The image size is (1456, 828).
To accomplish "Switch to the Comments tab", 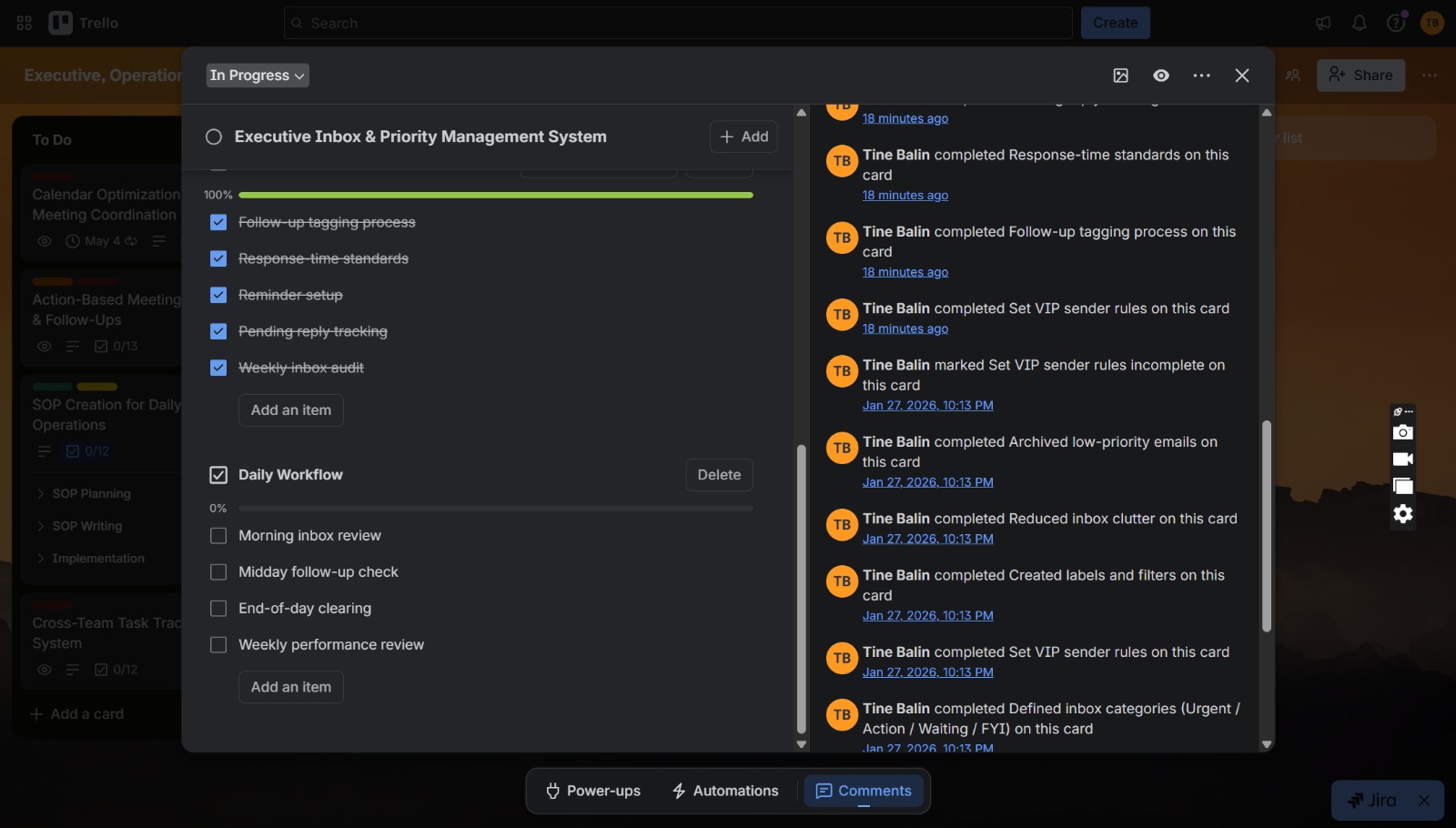I will click(x=864, y=791).
